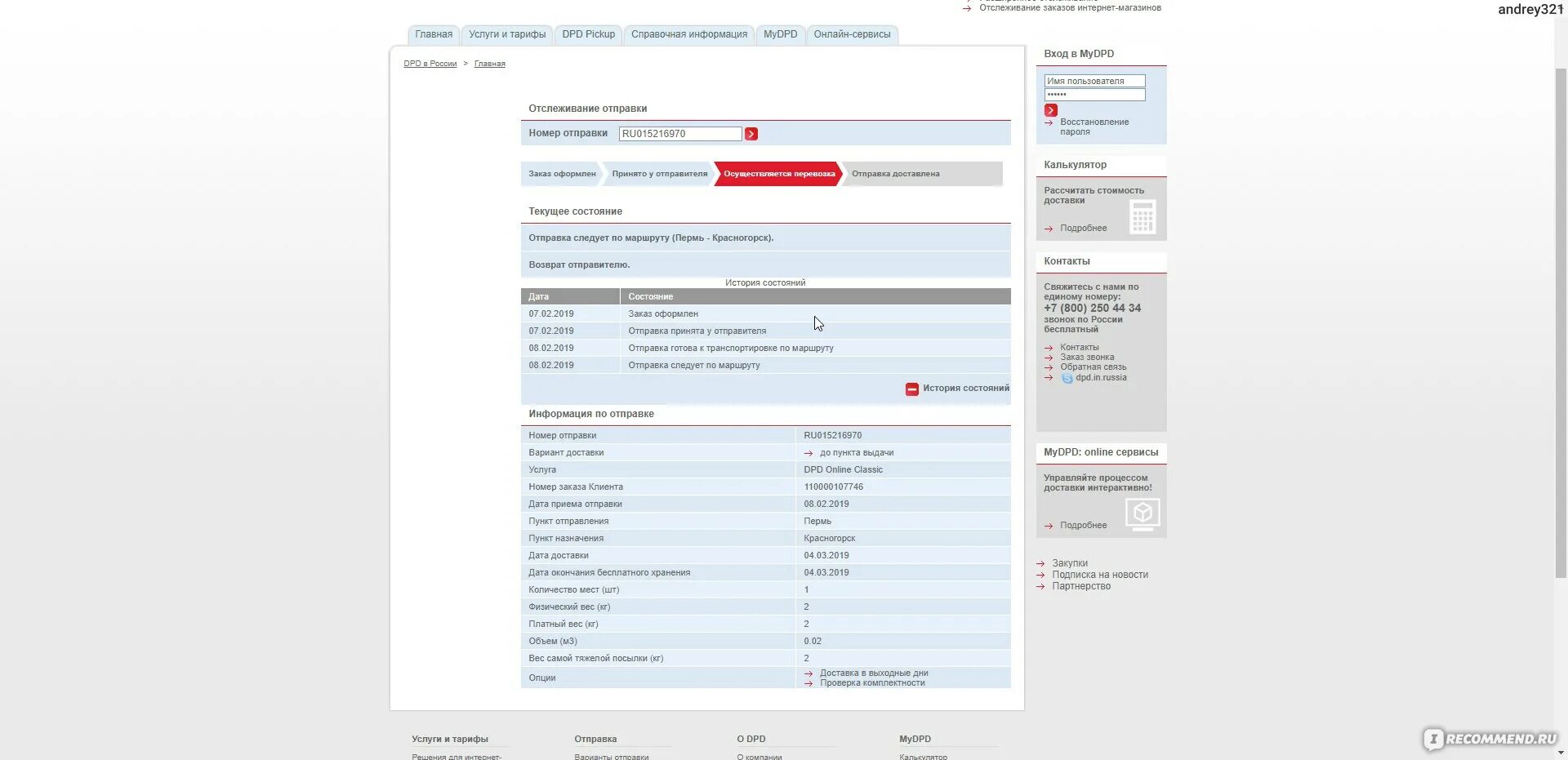This screenshot has height=760, width=1568.
Task: Click the О DPD footer heading
Action: click(751, 740)
